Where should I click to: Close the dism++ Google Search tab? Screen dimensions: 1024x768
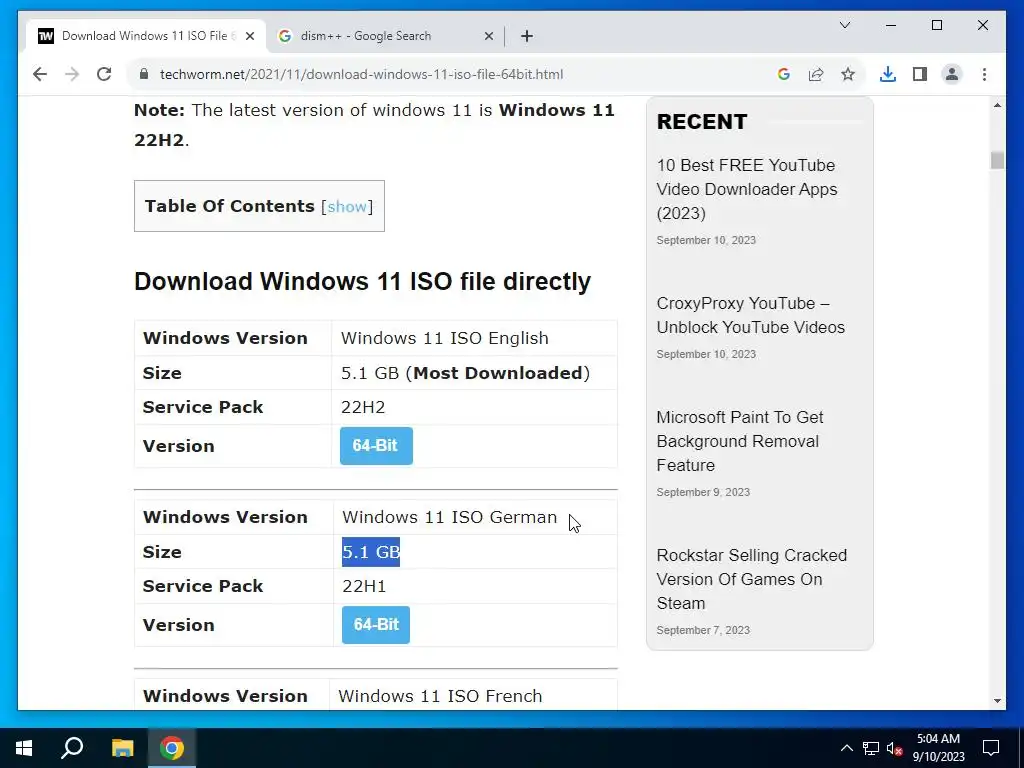pyautogui.click(x=488, y=36)
